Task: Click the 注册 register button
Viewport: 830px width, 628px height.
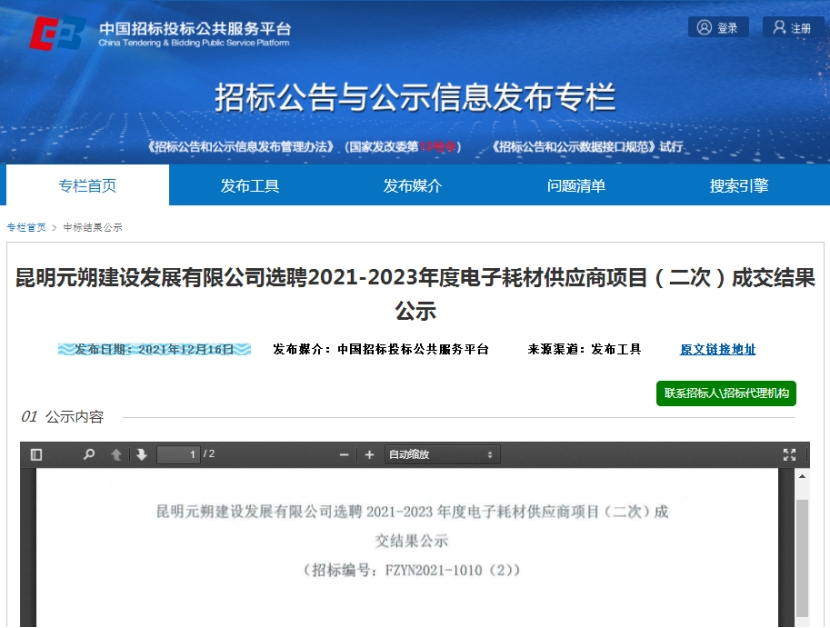Action: tap(792, 28)
